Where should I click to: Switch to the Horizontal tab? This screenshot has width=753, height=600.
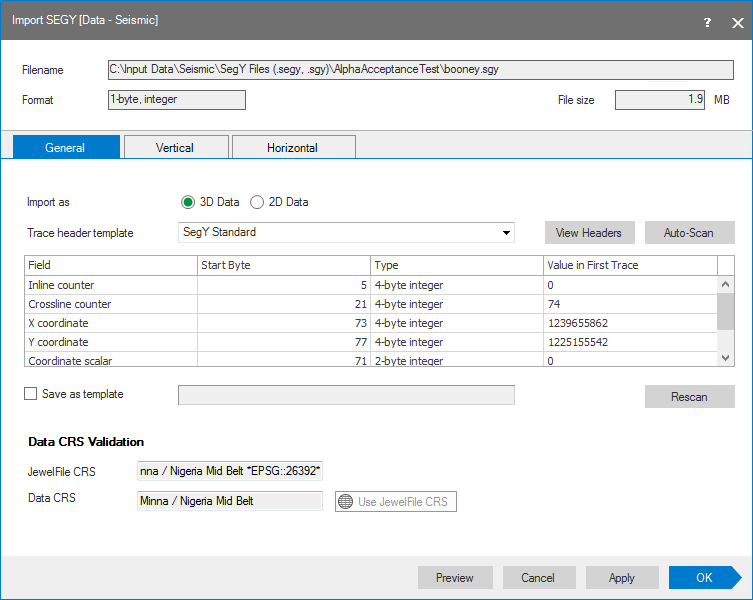pos(292,147)
